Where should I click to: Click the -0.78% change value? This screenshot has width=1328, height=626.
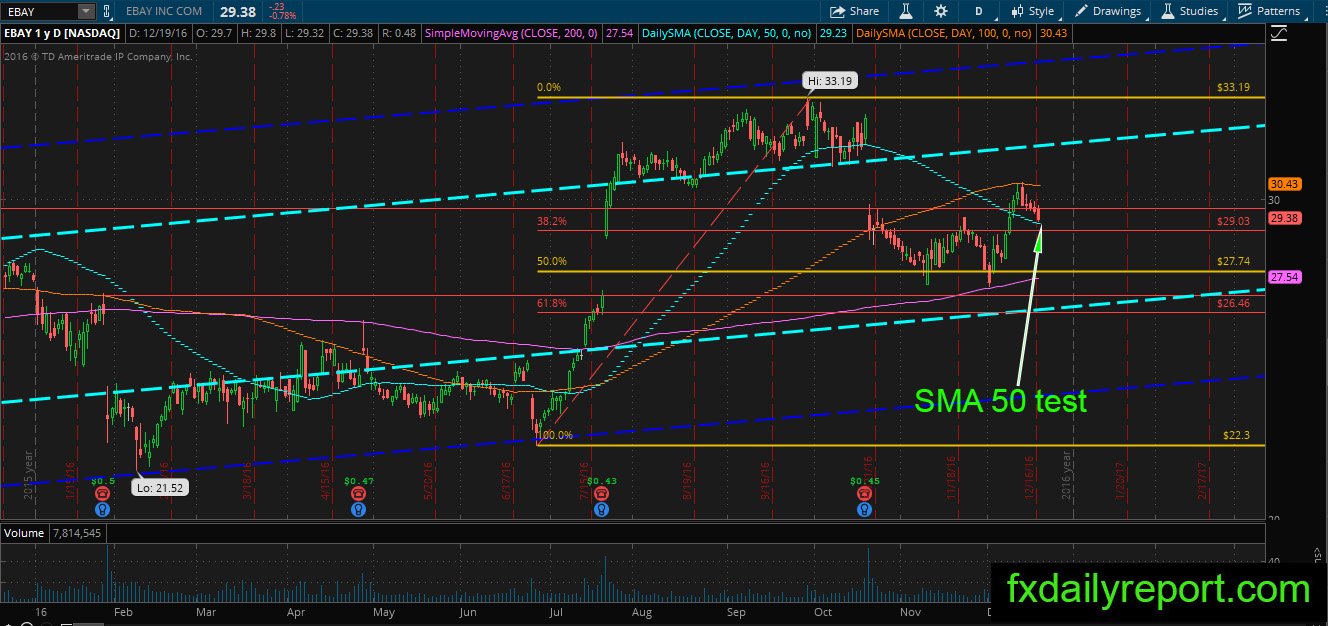point(281,16)
